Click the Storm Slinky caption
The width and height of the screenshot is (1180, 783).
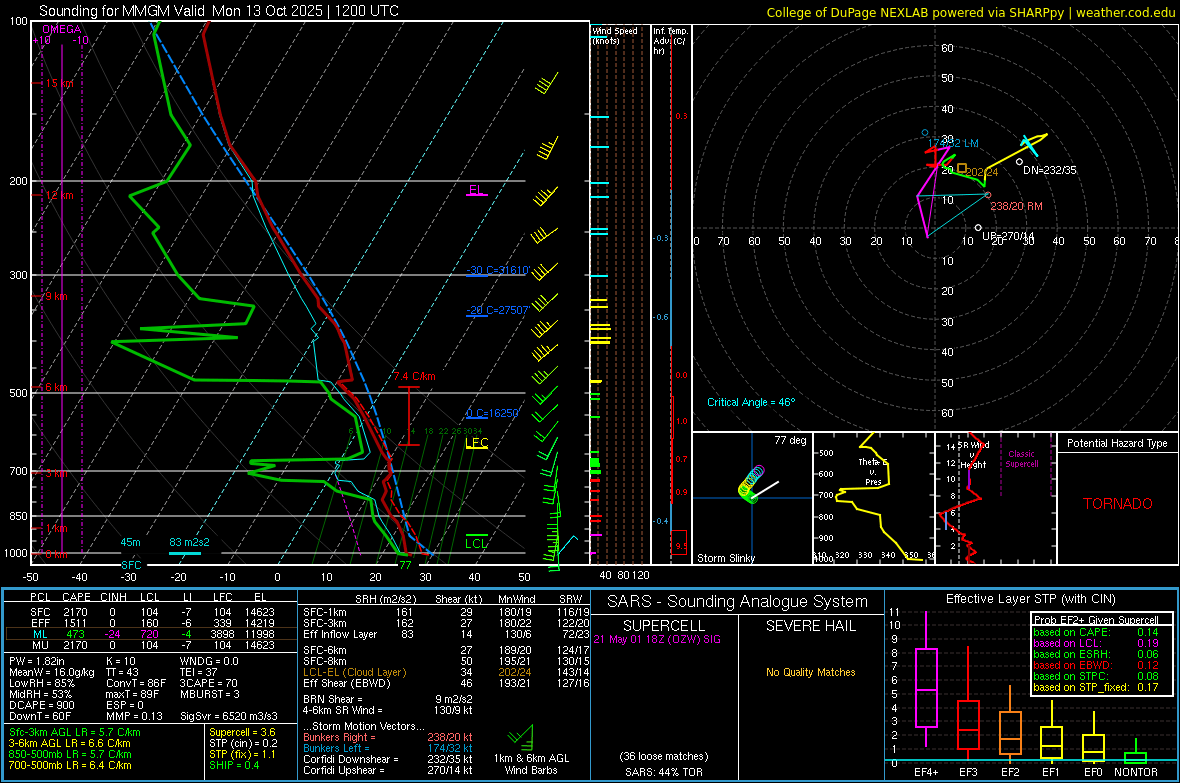pos(726,558)
